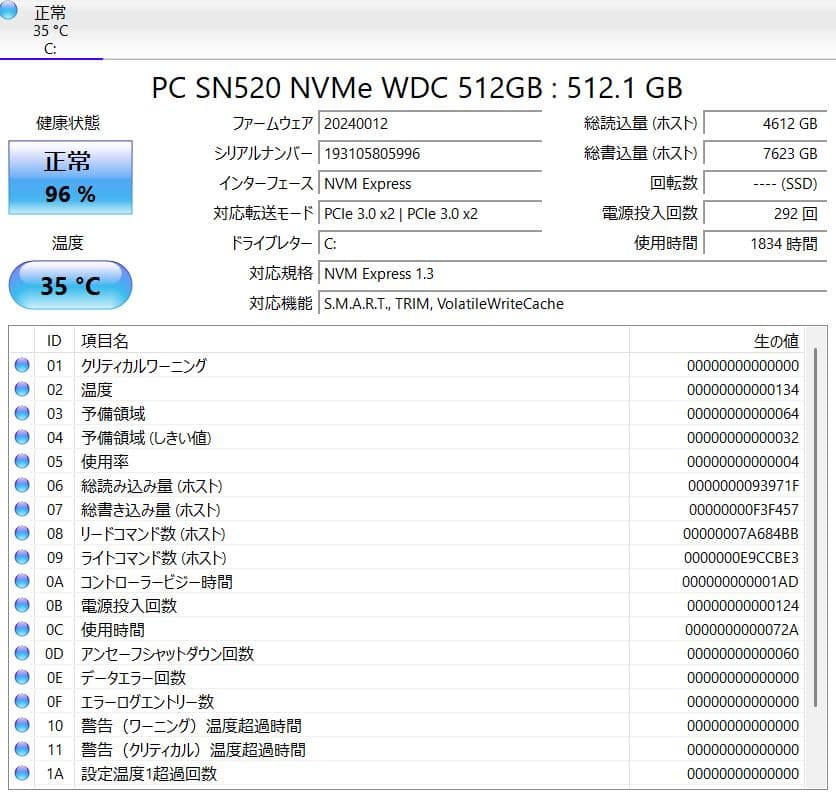Click the standard field NVM Express 1.3

573,274
